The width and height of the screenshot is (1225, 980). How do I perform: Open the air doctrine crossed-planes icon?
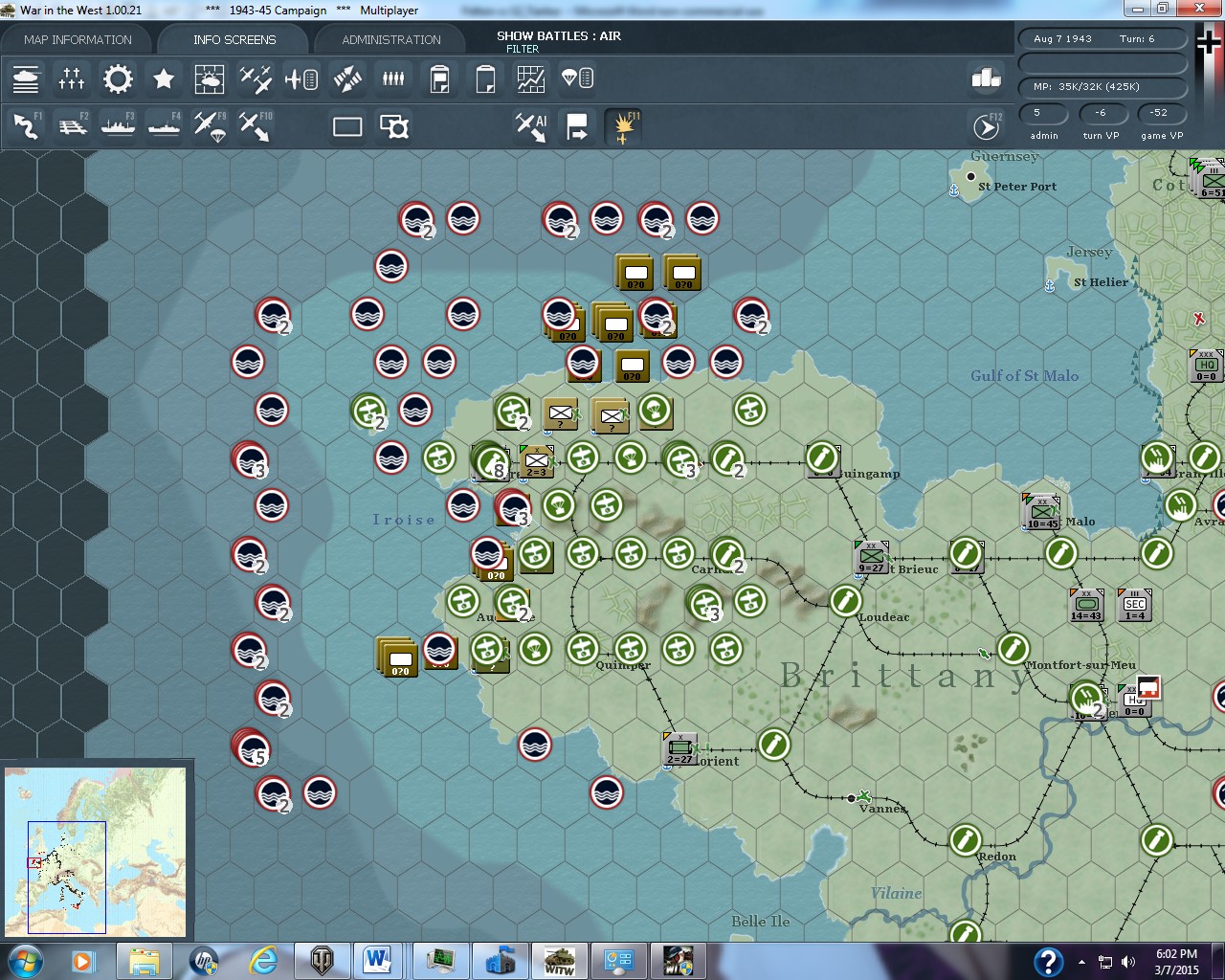[x=256, y=78]
